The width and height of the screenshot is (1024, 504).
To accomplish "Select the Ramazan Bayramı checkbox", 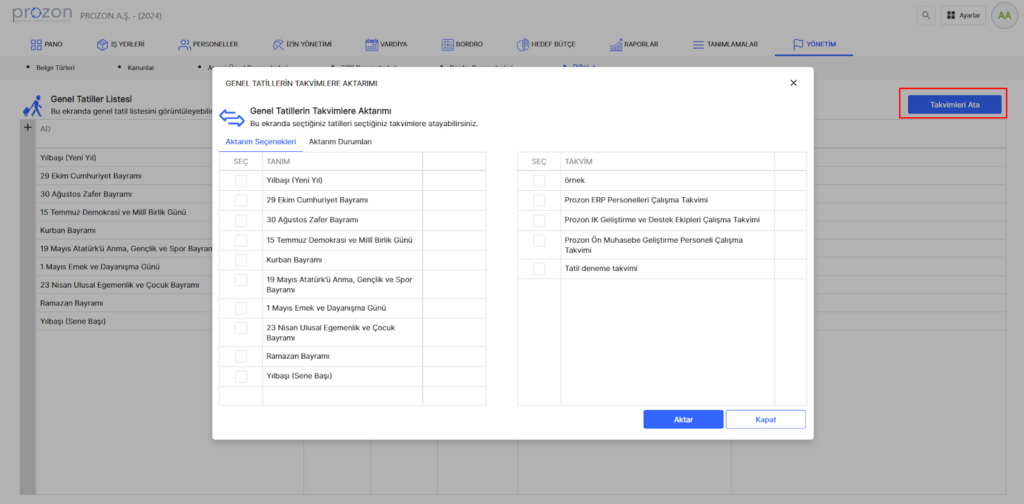I will (x=241, y=356).
